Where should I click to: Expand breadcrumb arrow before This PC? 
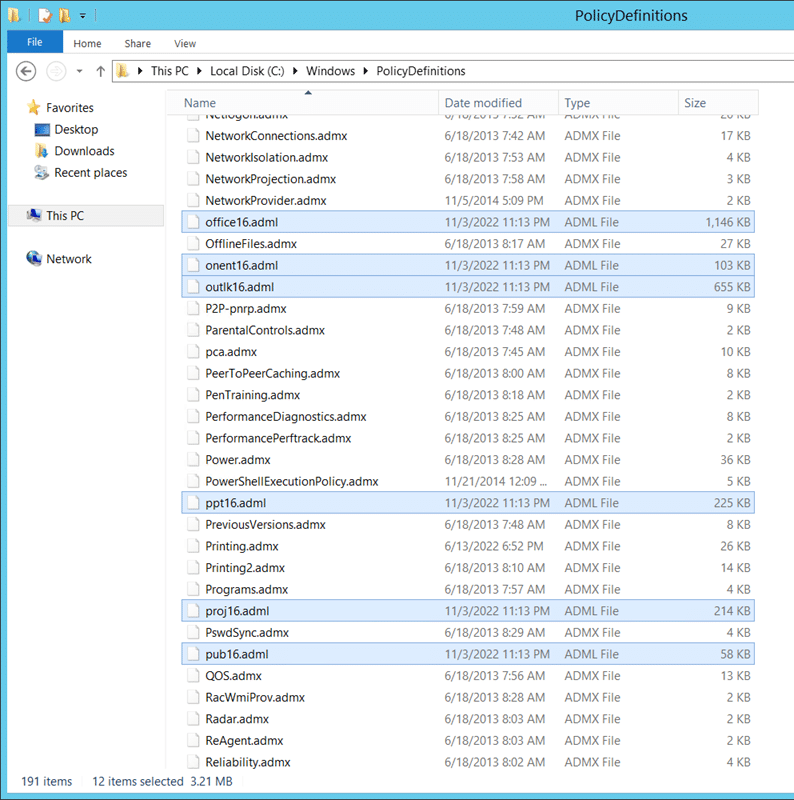[140, 71]
